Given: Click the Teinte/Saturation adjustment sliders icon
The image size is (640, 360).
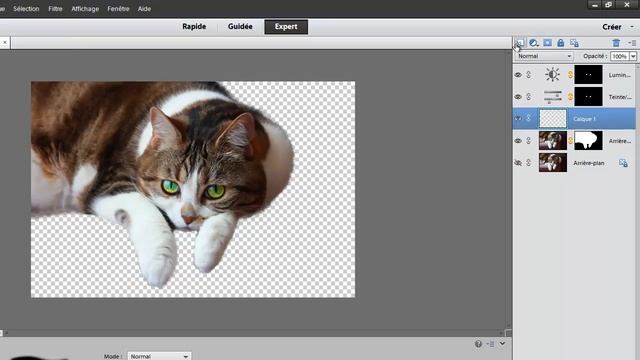Looking at the screenshot, I should click(552, 97).
